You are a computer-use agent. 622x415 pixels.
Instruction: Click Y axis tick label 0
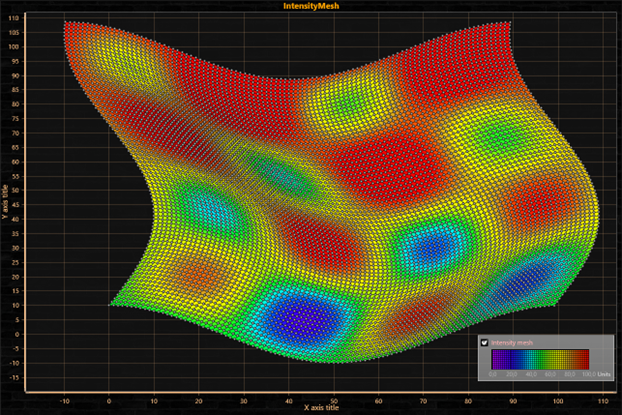17,334
